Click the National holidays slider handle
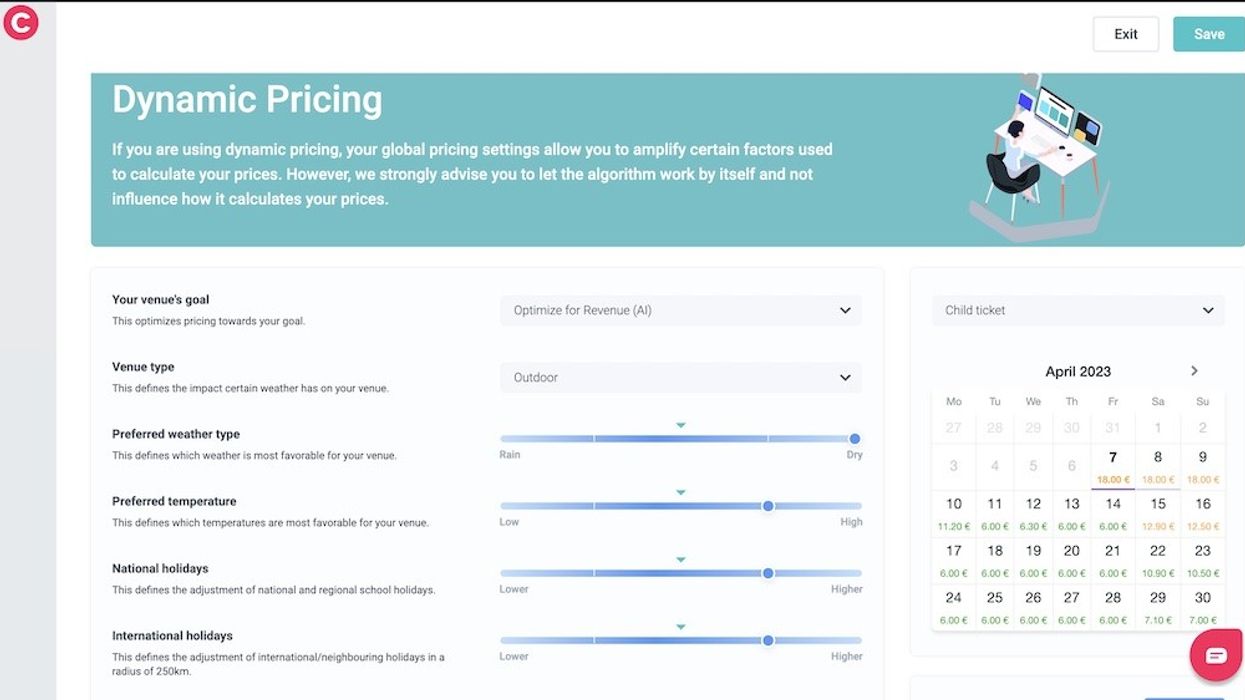Viewport: 1245px width, 700px height. 768,573
